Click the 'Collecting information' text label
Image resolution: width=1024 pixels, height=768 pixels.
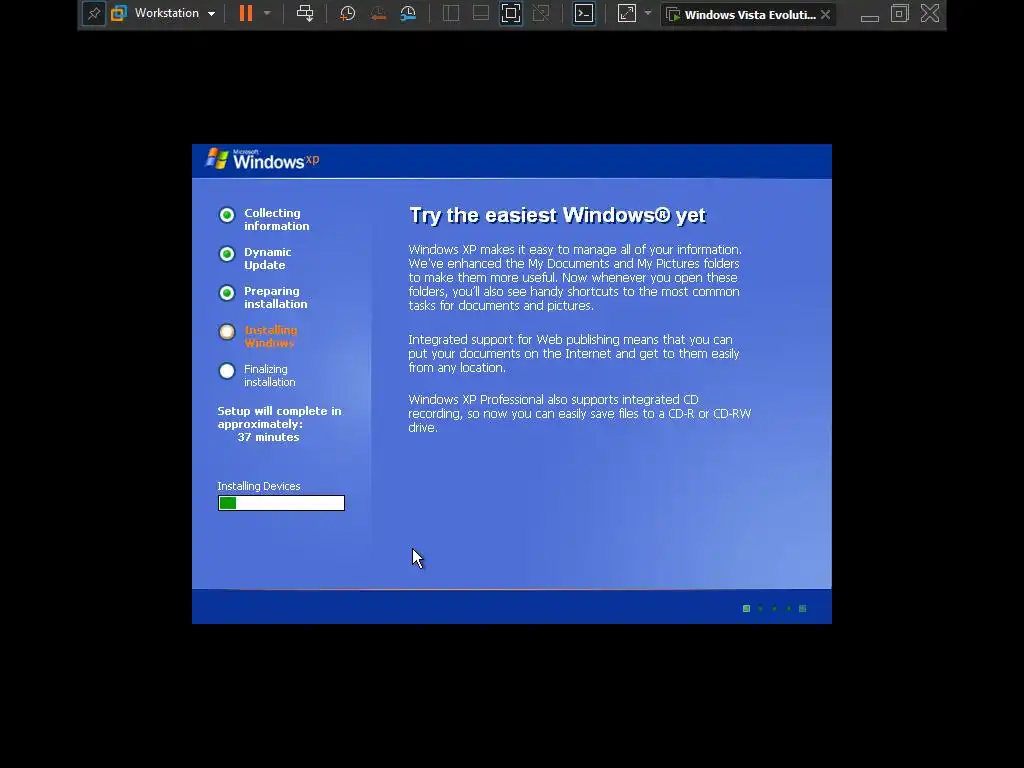[x=276, y=219]
